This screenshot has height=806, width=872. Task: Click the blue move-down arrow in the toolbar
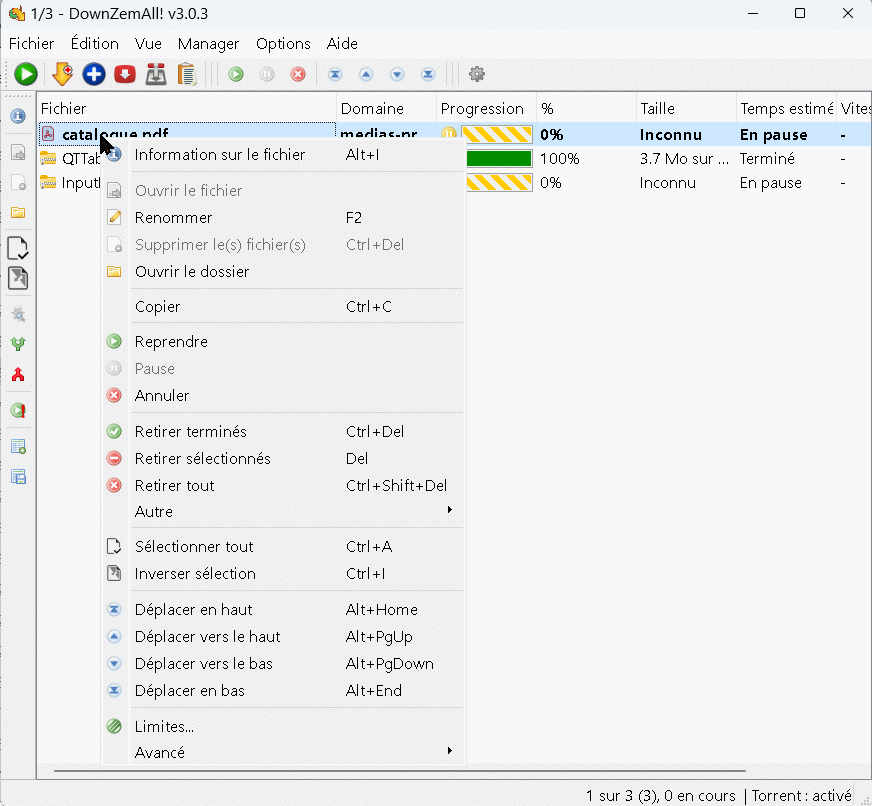click(397, 74)
